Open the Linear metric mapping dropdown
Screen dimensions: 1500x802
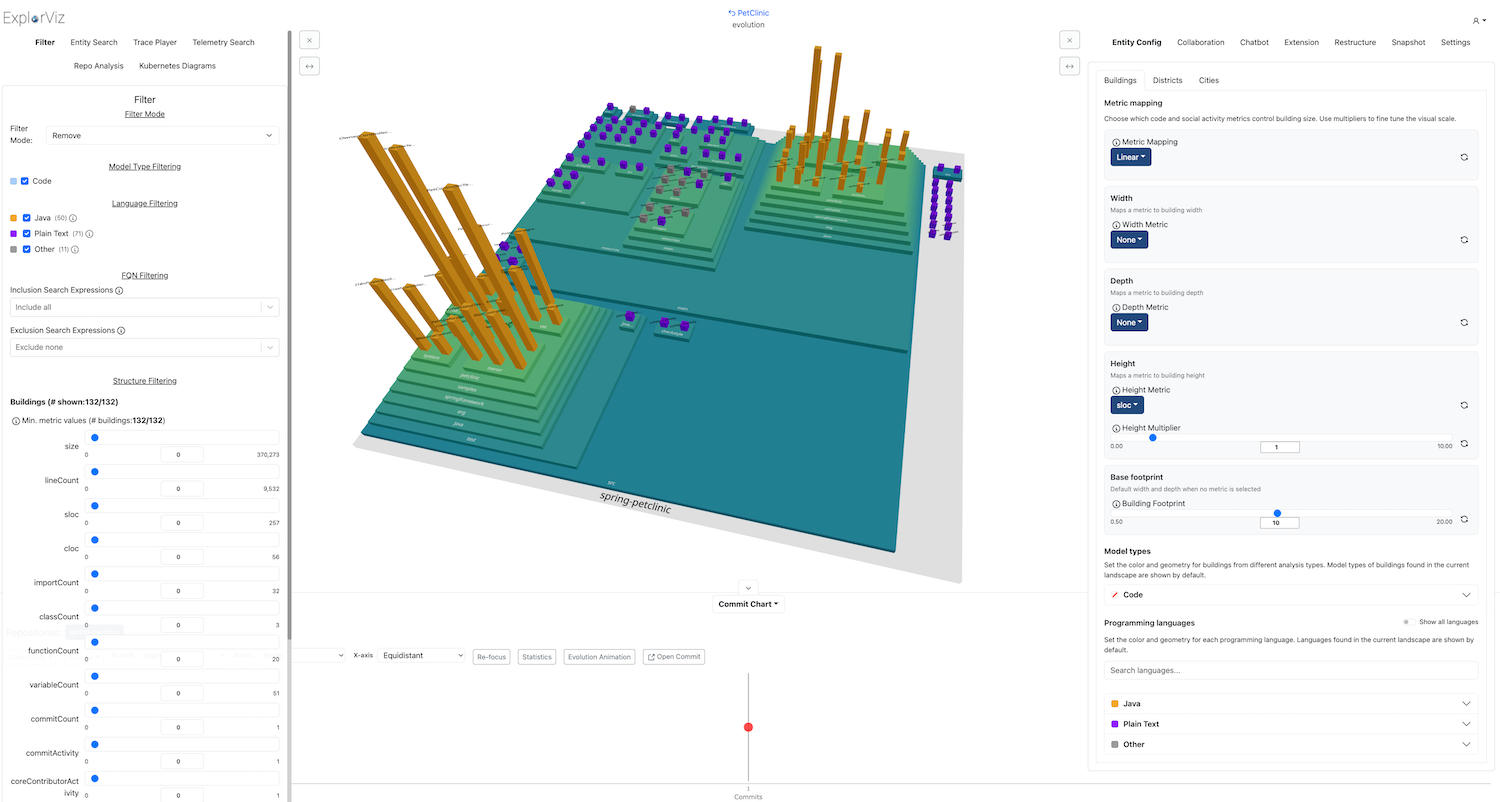(1131, 157)
